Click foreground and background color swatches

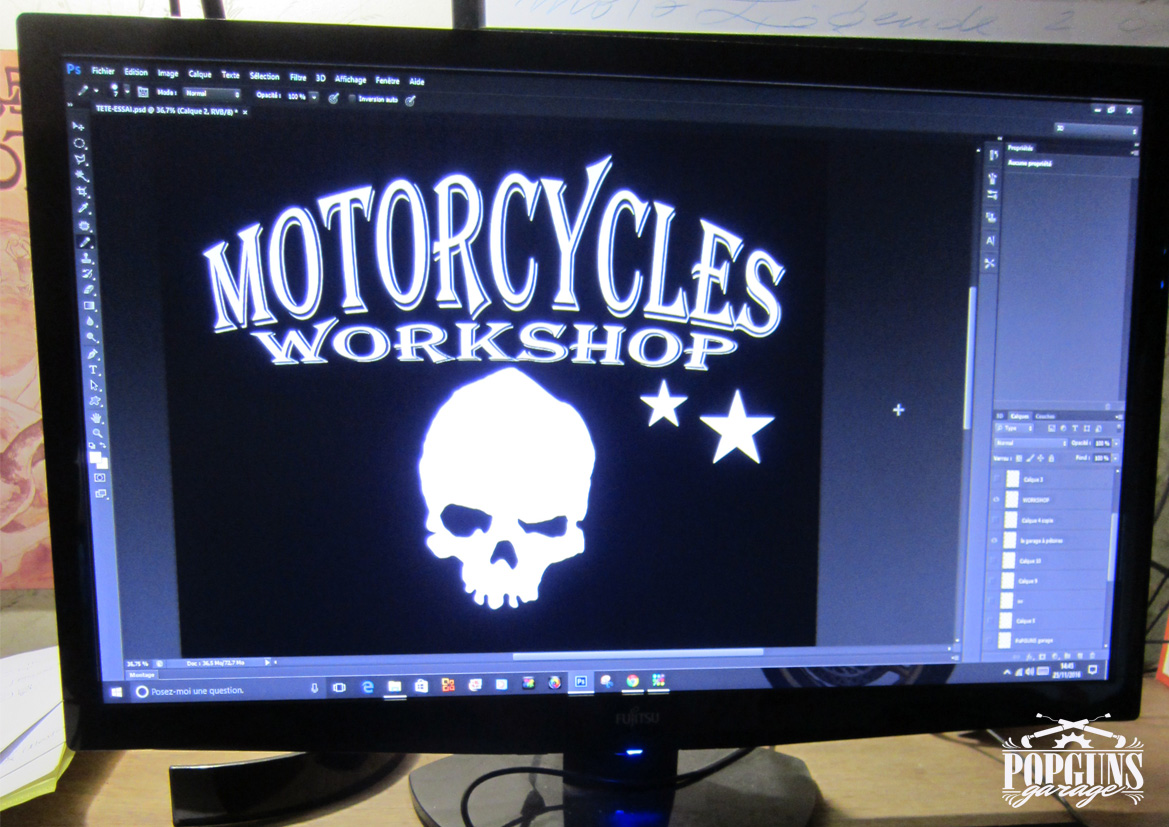pyautogui.click(x=99, y=459)
